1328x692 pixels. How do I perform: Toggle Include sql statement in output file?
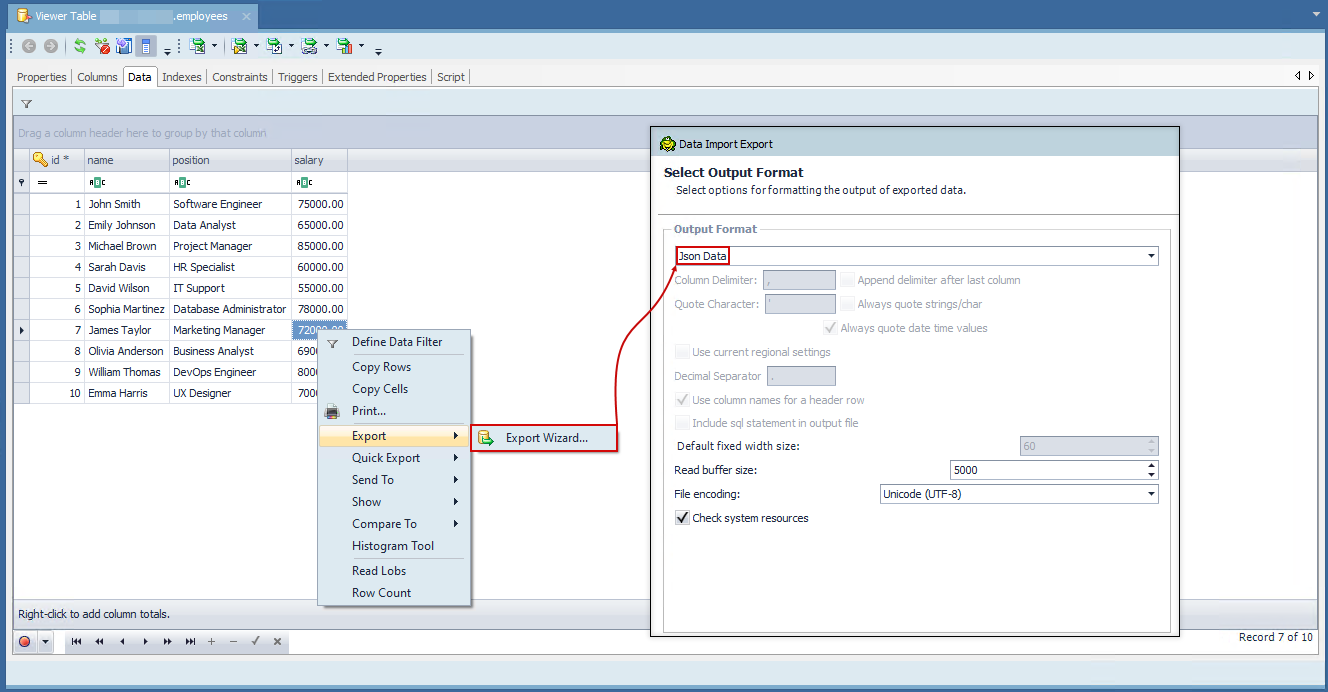pos(682,423)
